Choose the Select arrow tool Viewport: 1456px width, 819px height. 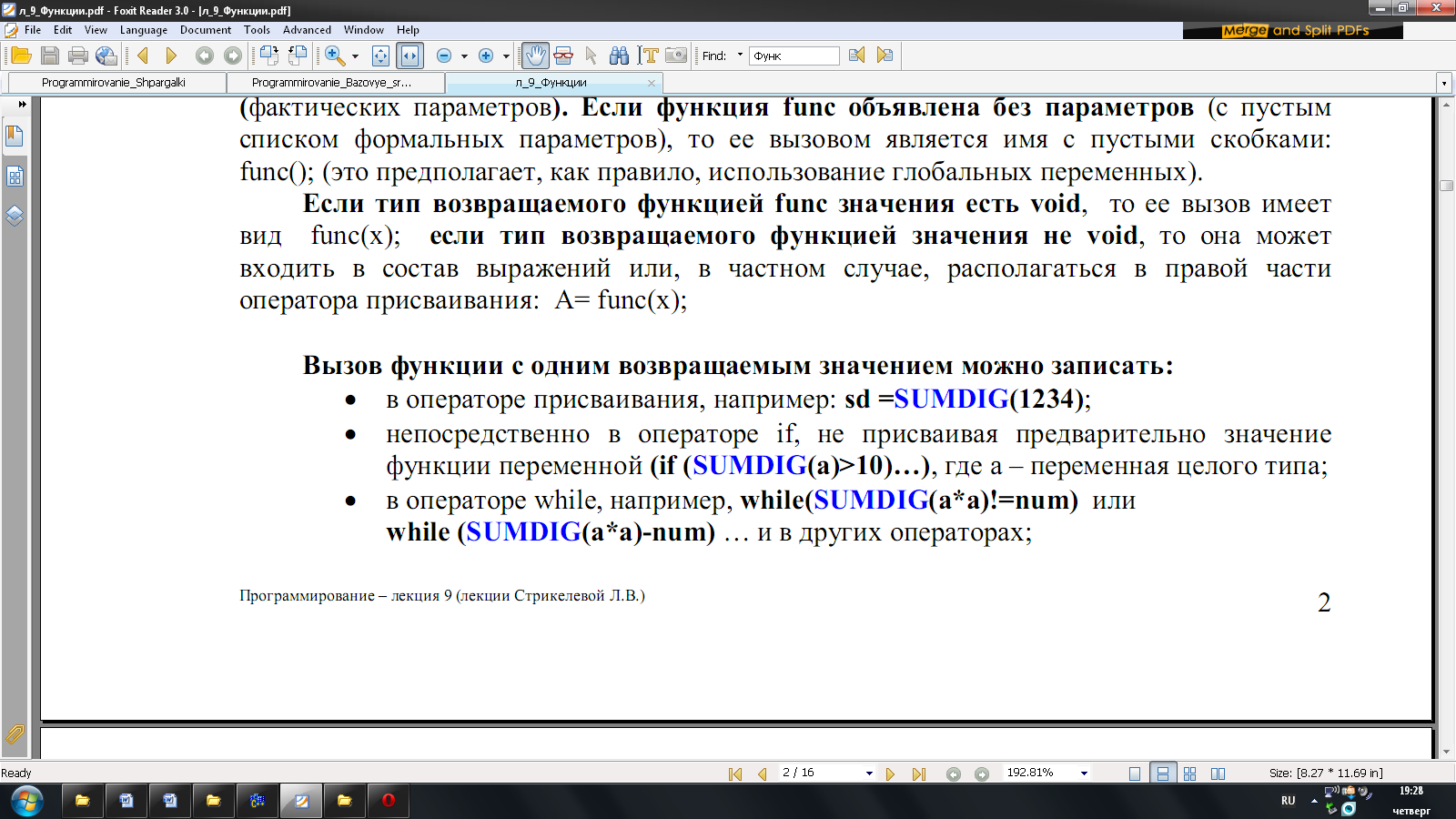tap(591, 56)
